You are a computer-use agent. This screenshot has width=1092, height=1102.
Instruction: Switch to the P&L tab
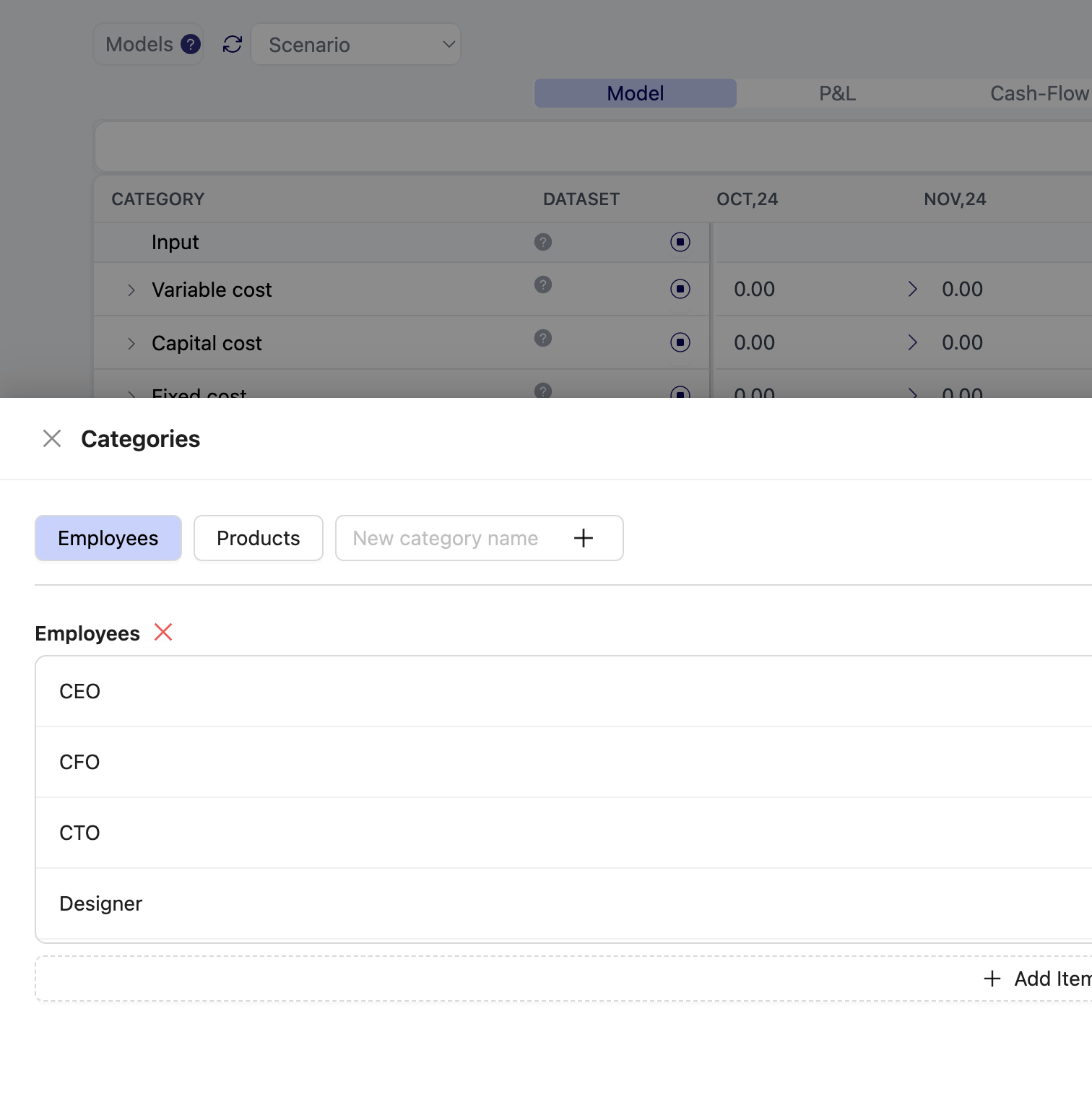(838, 93)
